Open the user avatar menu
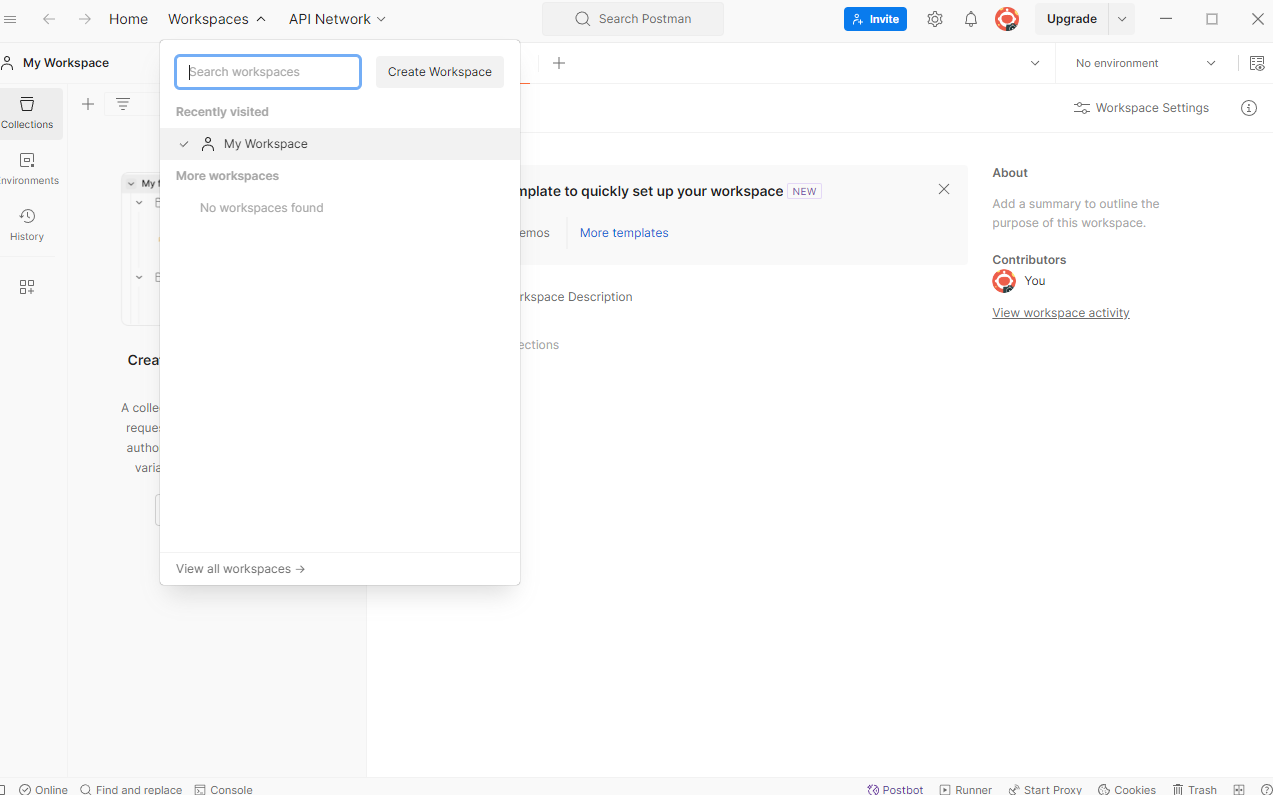 1007,19
